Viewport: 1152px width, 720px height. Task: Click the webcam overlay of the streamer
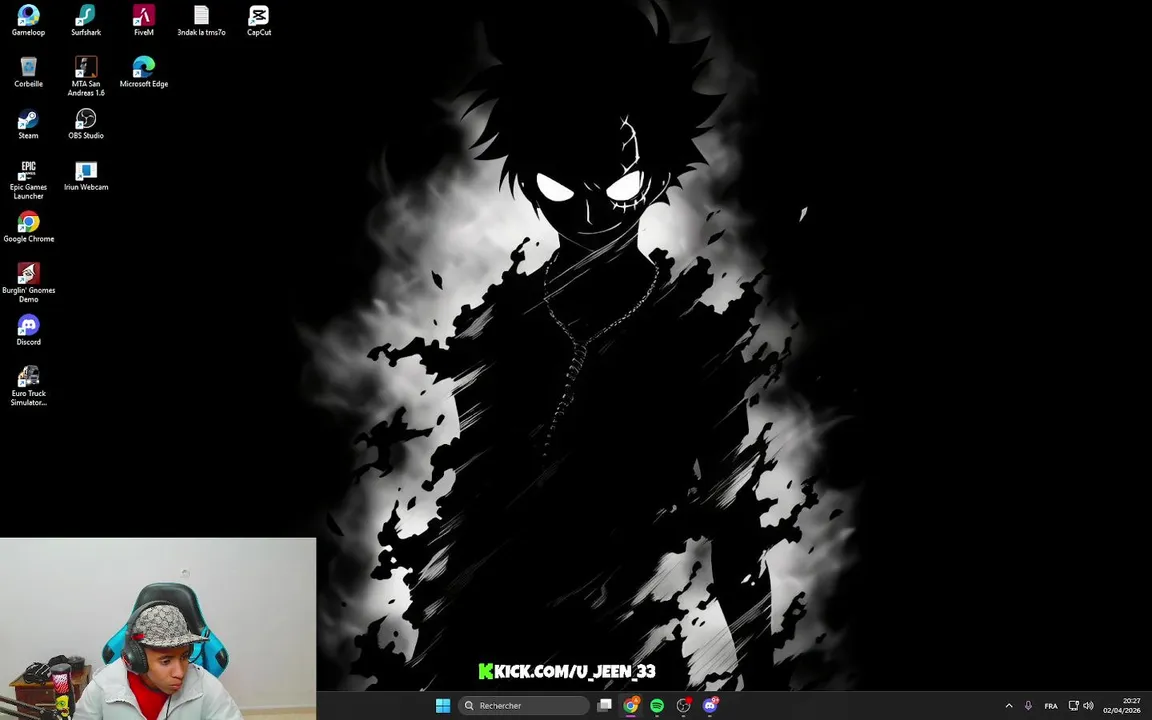[x=158, y=629]
